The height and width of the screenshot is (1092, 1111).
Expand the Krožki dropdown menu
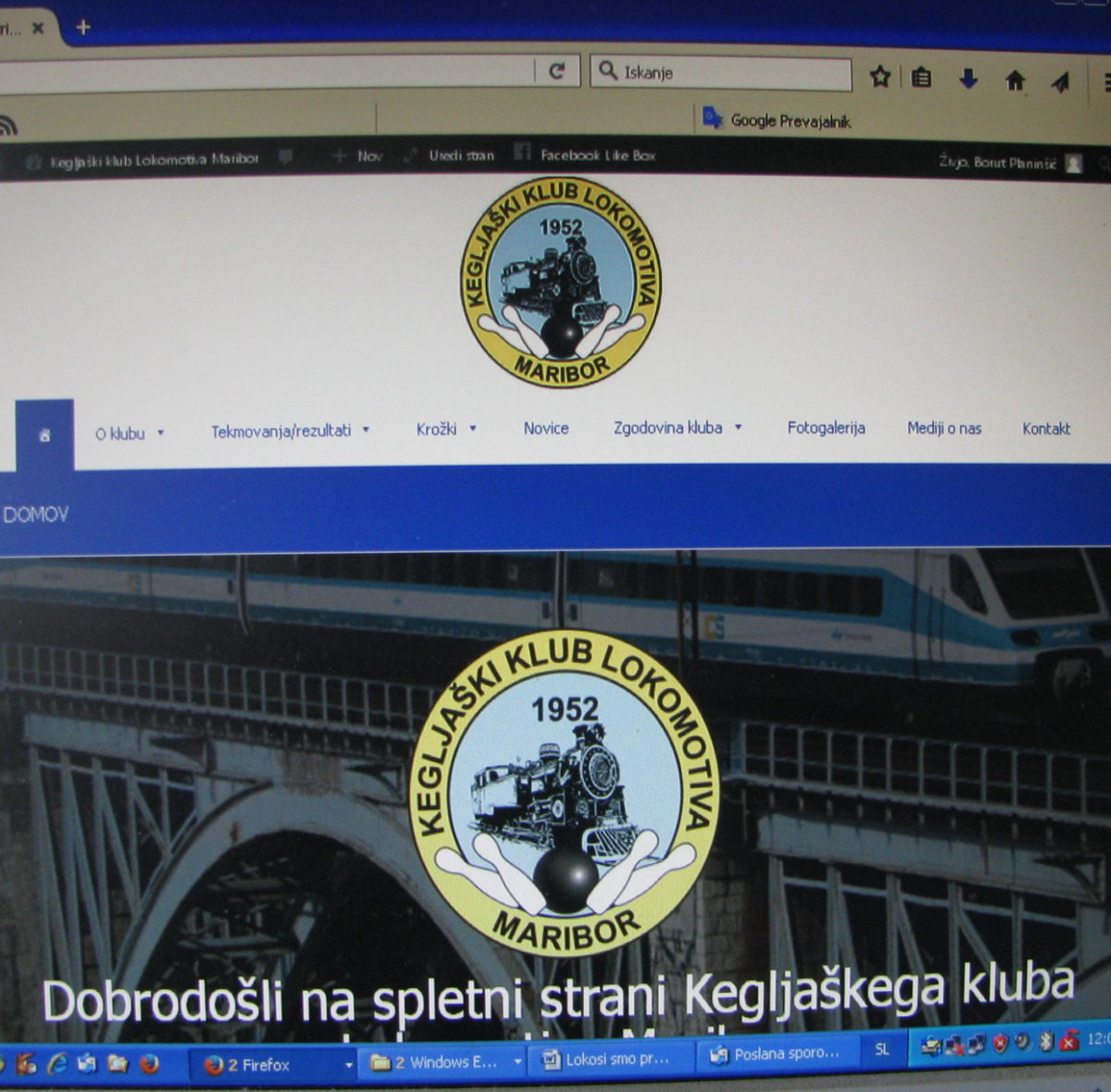tap(446, 429)
